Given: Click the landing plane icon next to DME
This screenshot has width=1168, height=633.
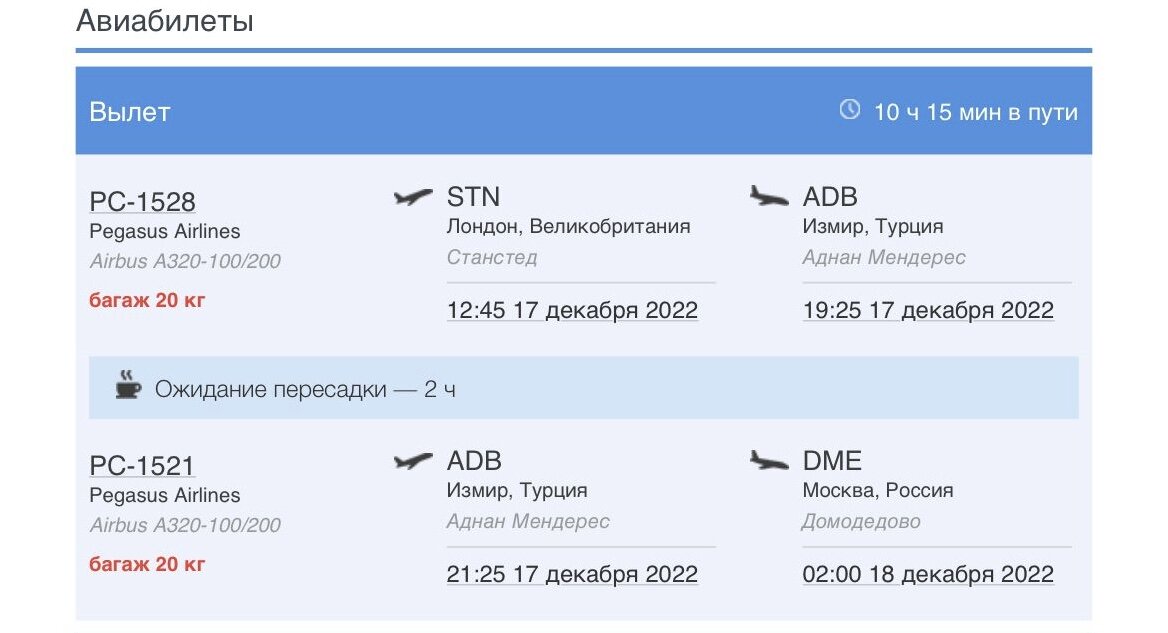Looking at the screenshot, I should click(768, 460).
